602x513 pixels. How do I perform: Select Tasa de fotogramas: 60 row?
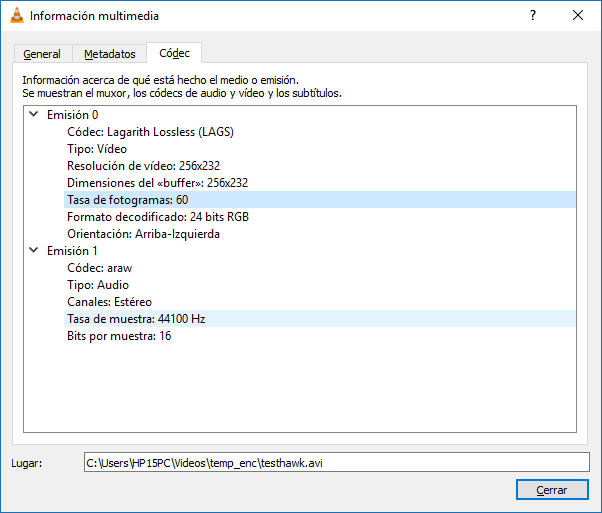click(x=319, y=200)
